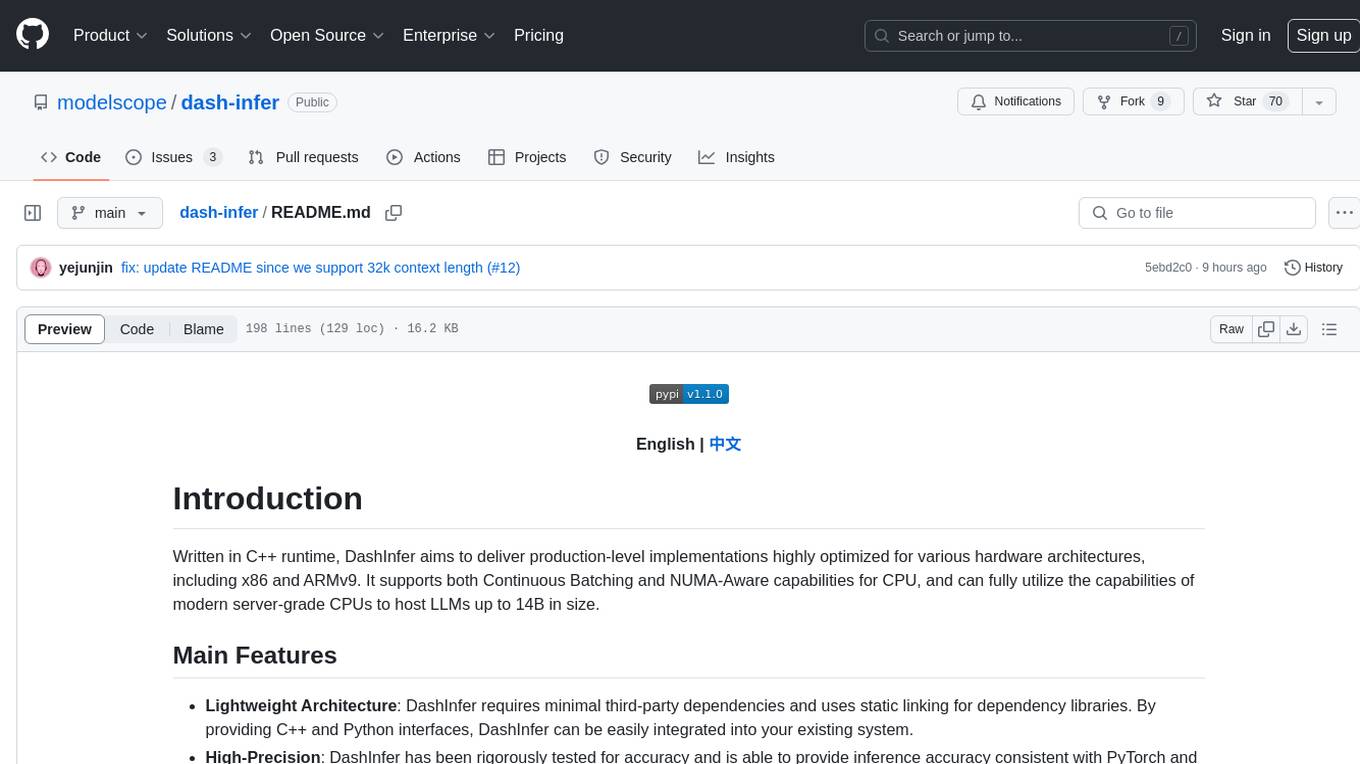
Task: Open the Security tab
Action: [x=632, y=157]
